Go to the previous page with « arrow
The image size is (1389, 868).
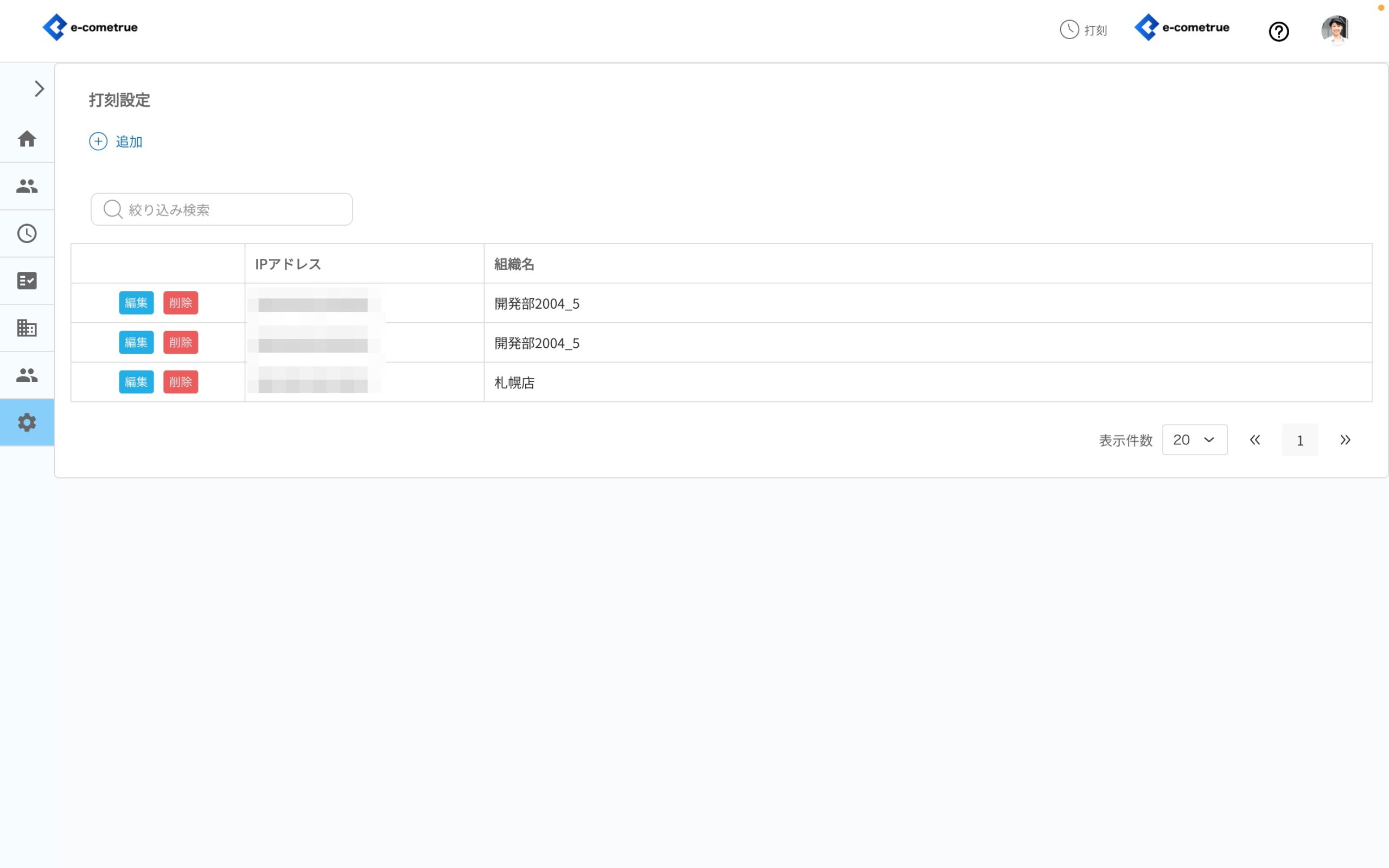point(1254,440)
